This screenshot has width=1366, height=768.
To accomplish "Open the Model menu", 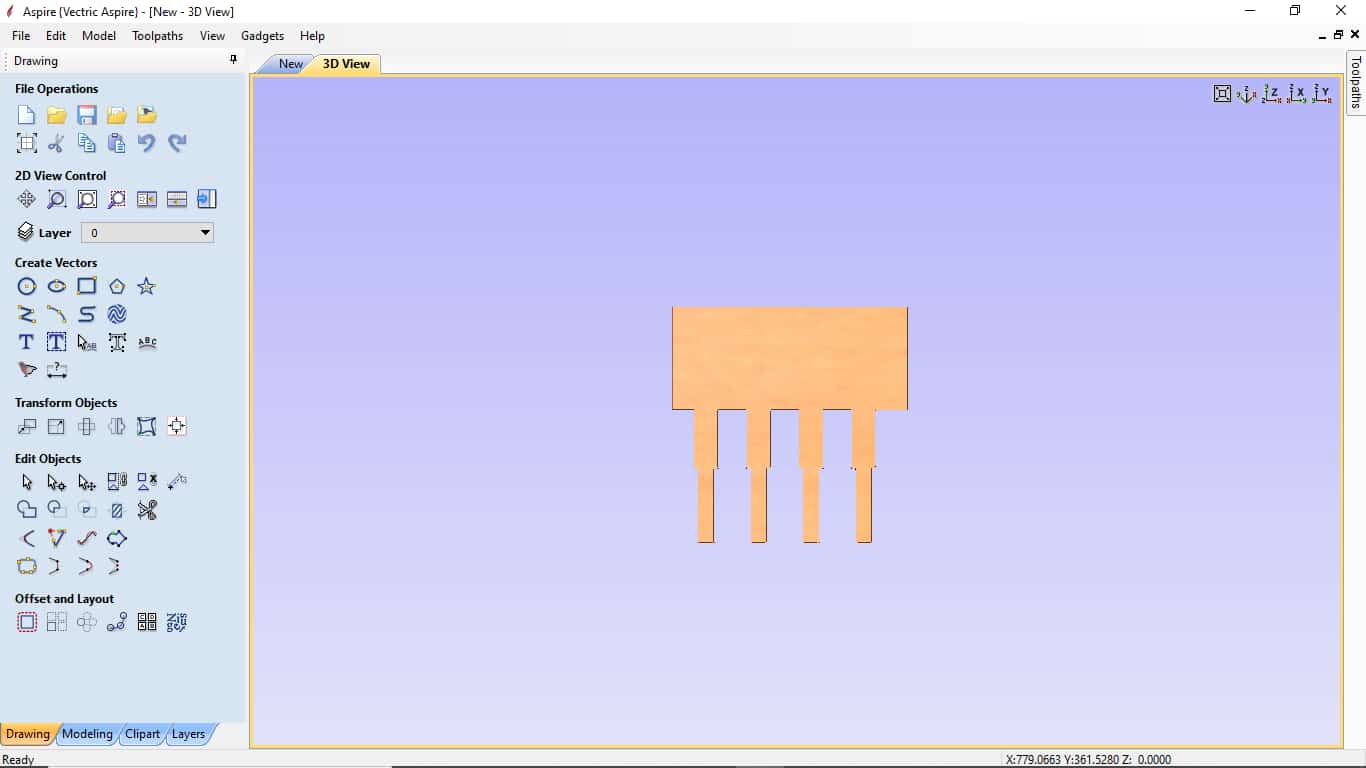I will (x=99, y=35).
